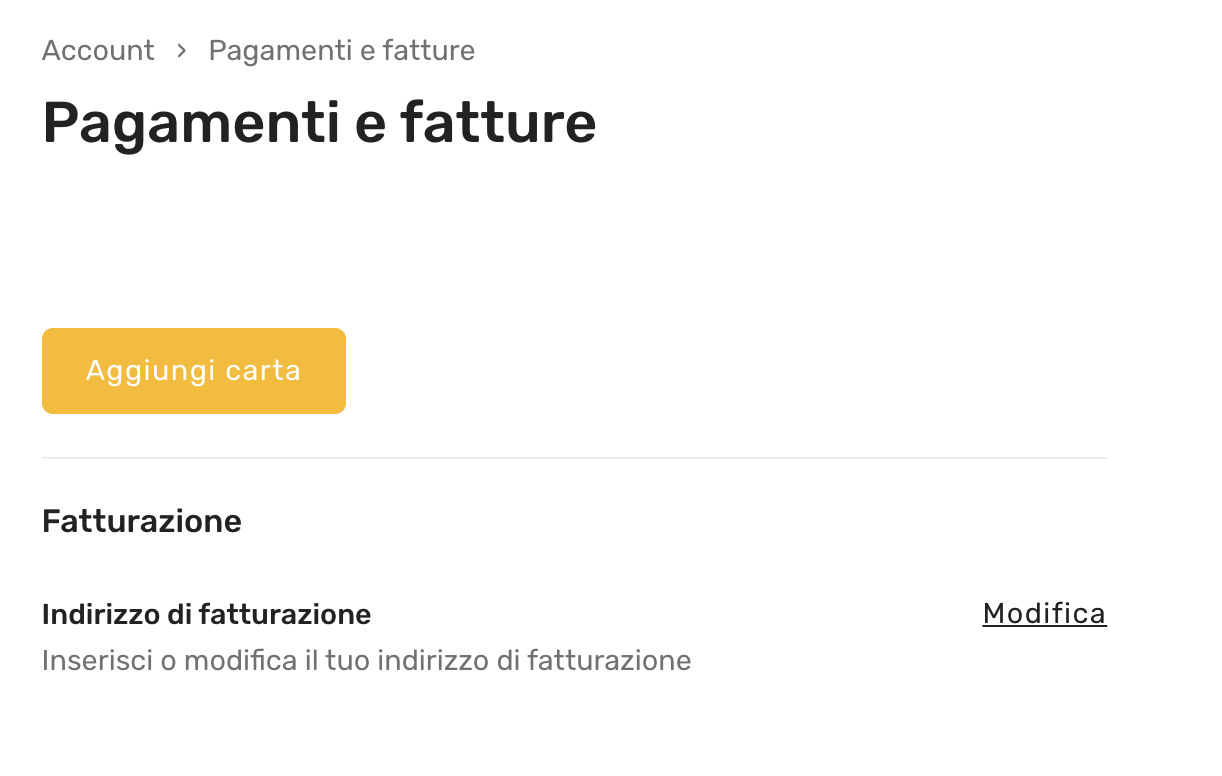Add a new payment card
This screenshot has width=1222, height=776.
tap(194, 371)
